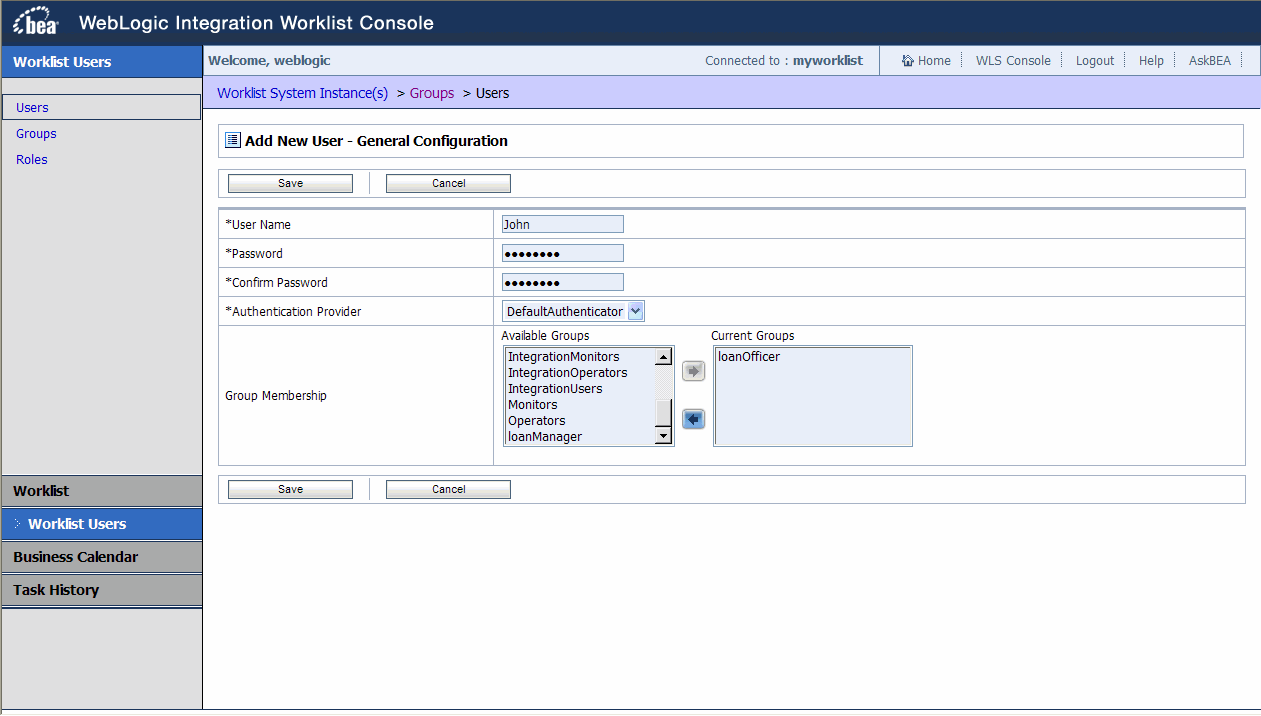The image size is (1261, 716).
Task: Click Logout link
Action: click(1095, 61)
